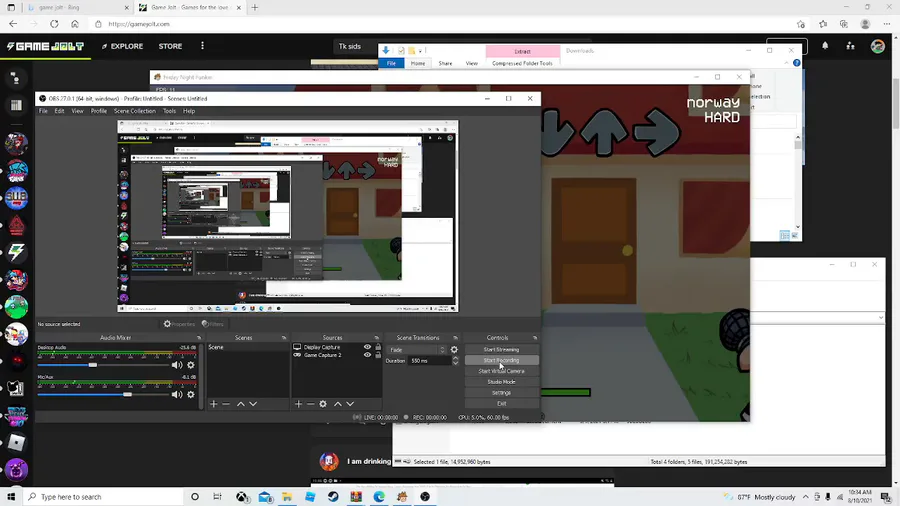Click Start Recording in OBS Controls
The height and width of the screenshot is (506, 900).
tap(501, 360)
